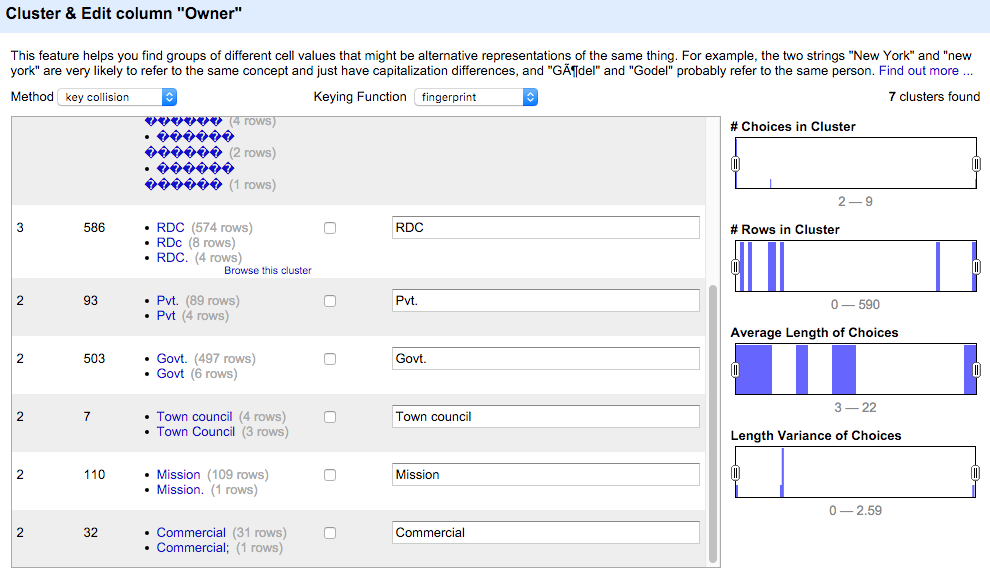Focus the Mission new cell value field
990x580 pixels.
tap(545, 475)
